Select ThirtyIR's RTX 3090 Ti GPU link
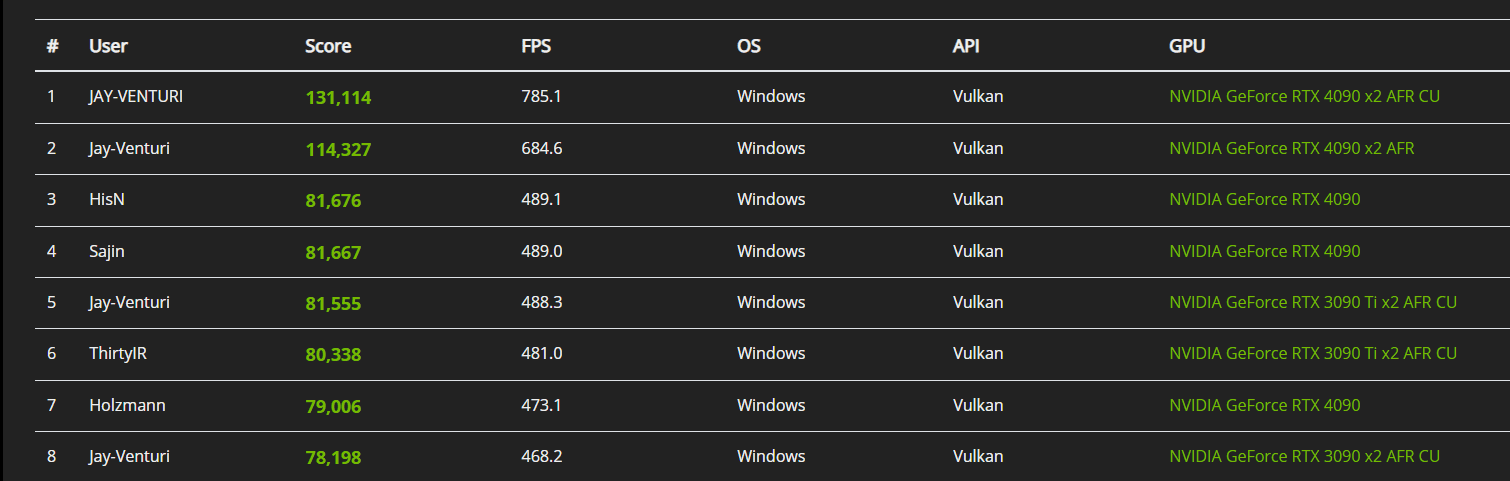1510x481 pixels. point(1312,353)
